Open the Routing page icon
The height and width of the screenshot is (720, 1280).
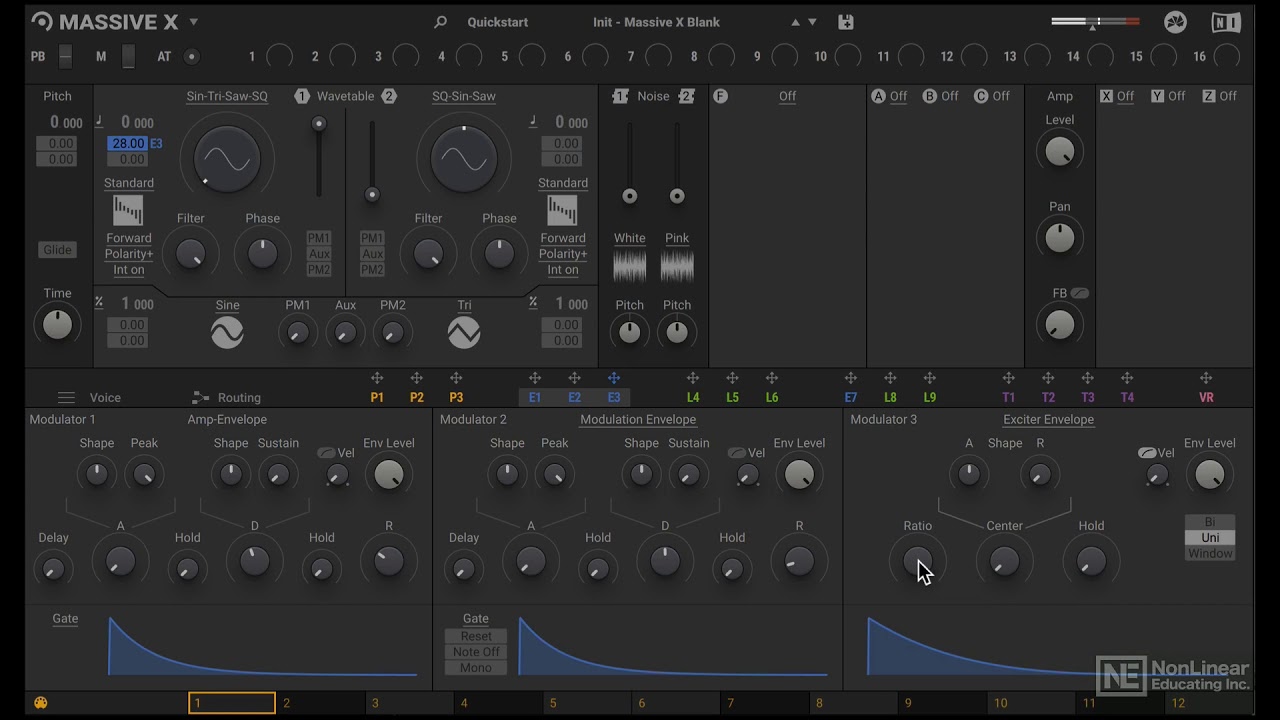(x=200, y=397)
